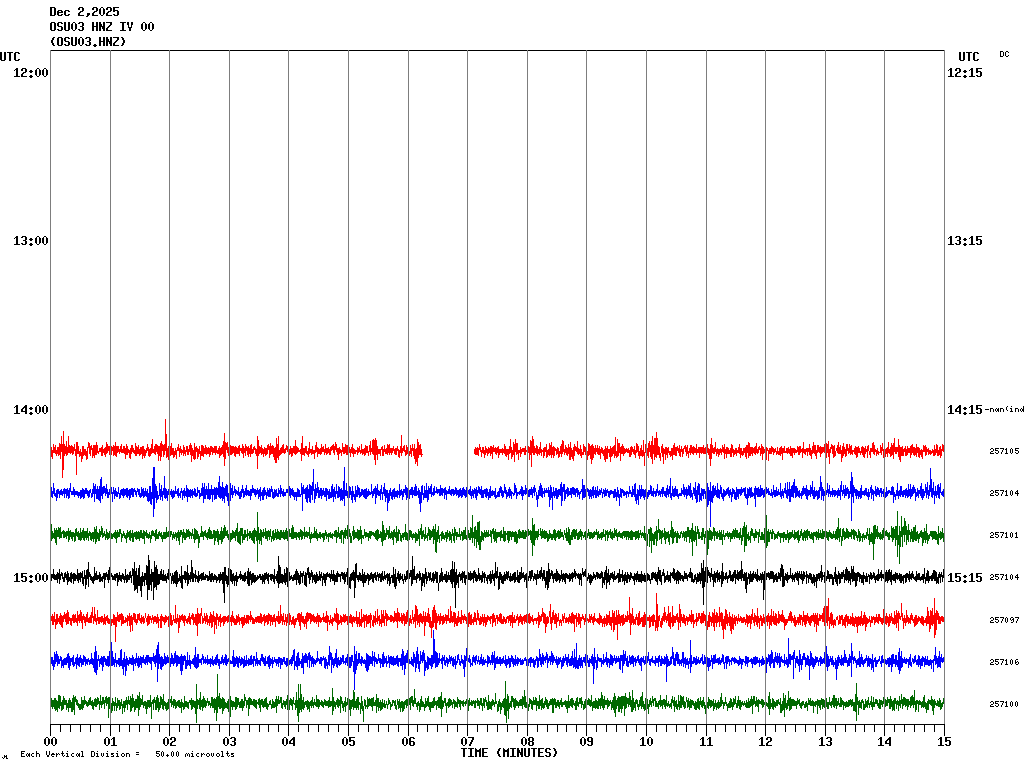Select the 13:15 right axis label
This screenshot has width=1024, height=768.
pyautogui.click(x=964, y=241)
